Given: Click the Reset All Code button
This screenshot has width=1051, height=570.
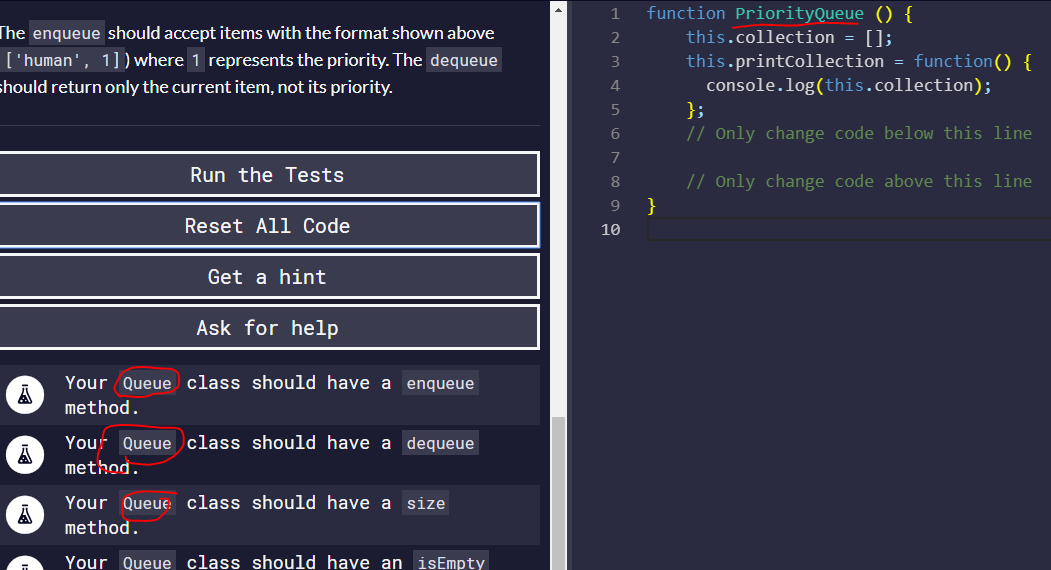Looking at the screenshot, I should [268, 225].
